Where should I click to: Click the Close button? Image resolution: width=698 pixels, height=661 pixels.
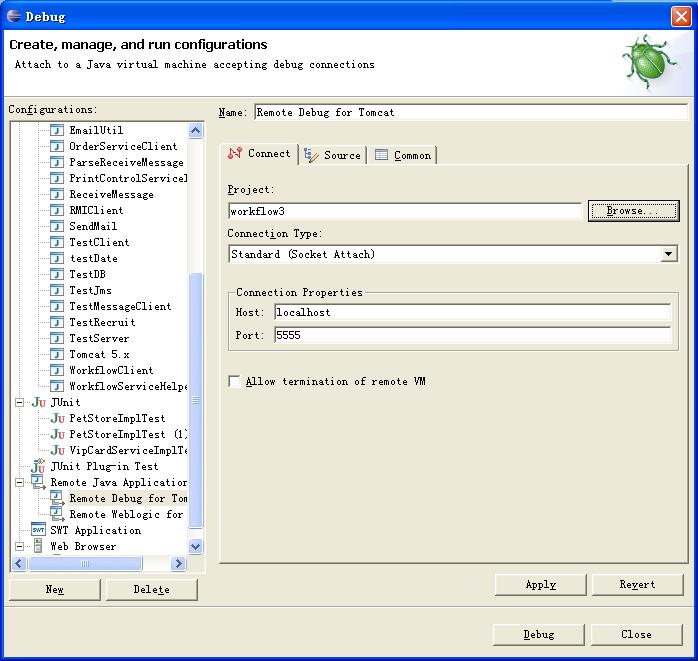coord(637,634)
